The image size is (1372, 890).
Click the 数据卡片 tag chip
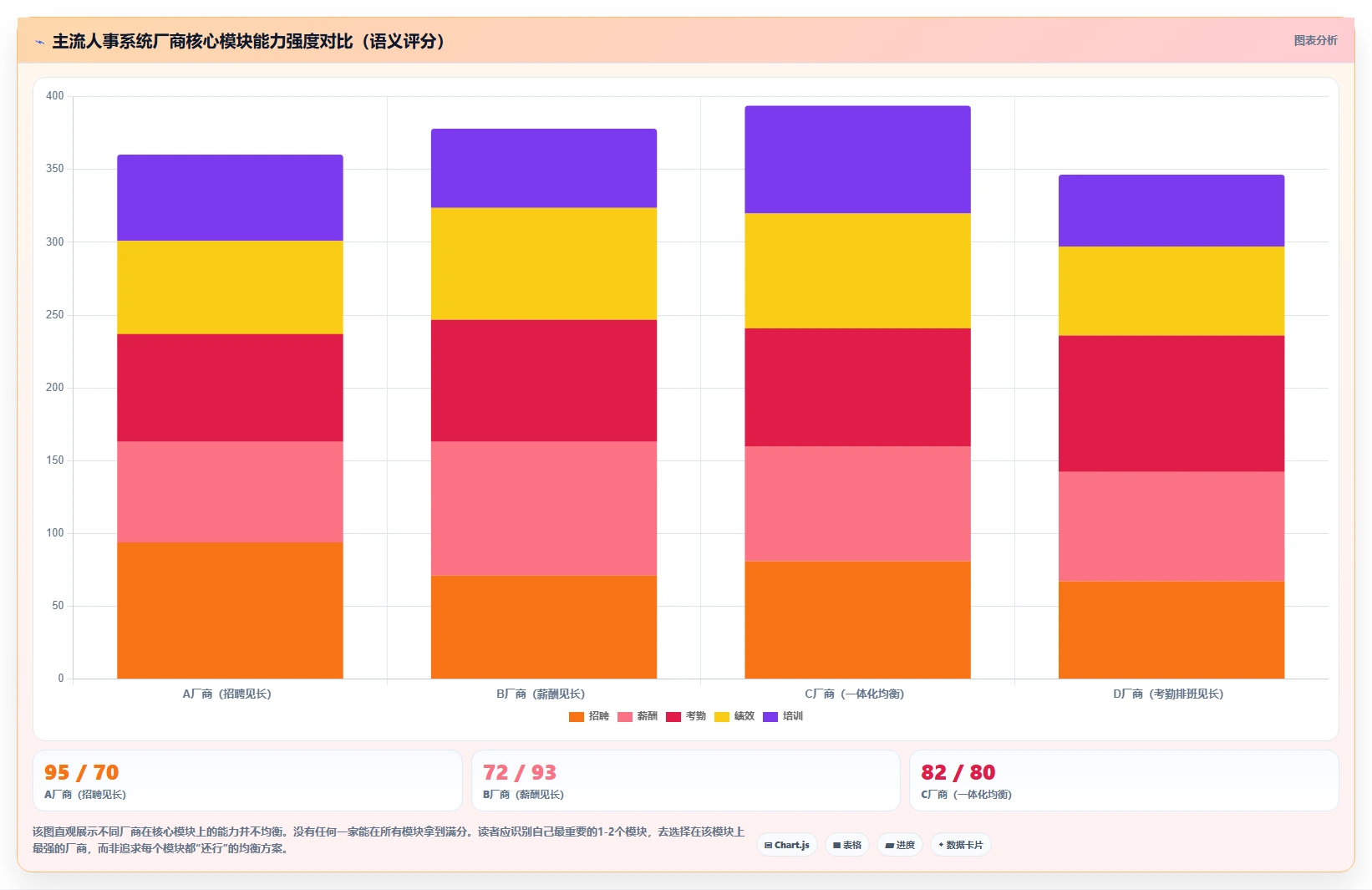pos(961,845)
